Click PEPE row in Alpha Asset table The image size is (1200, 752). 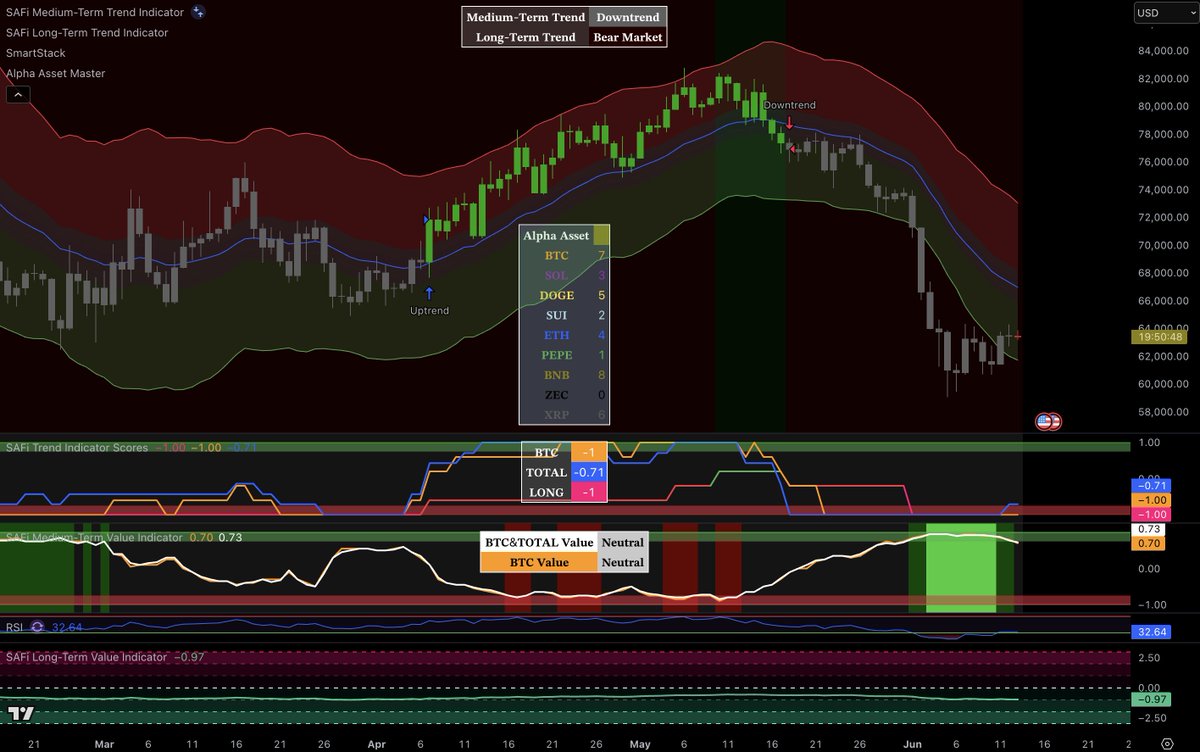(564, 355)
